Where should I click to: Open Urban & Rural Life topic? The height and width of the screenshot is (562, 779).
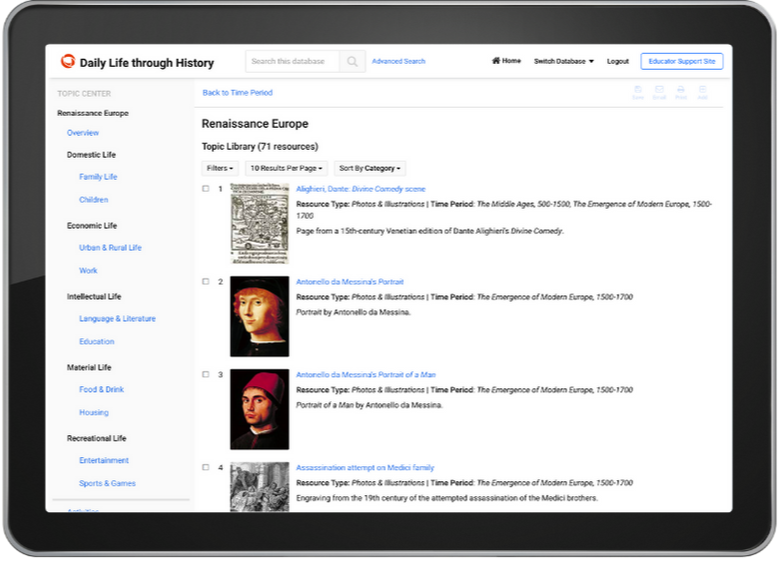point(110,247)
